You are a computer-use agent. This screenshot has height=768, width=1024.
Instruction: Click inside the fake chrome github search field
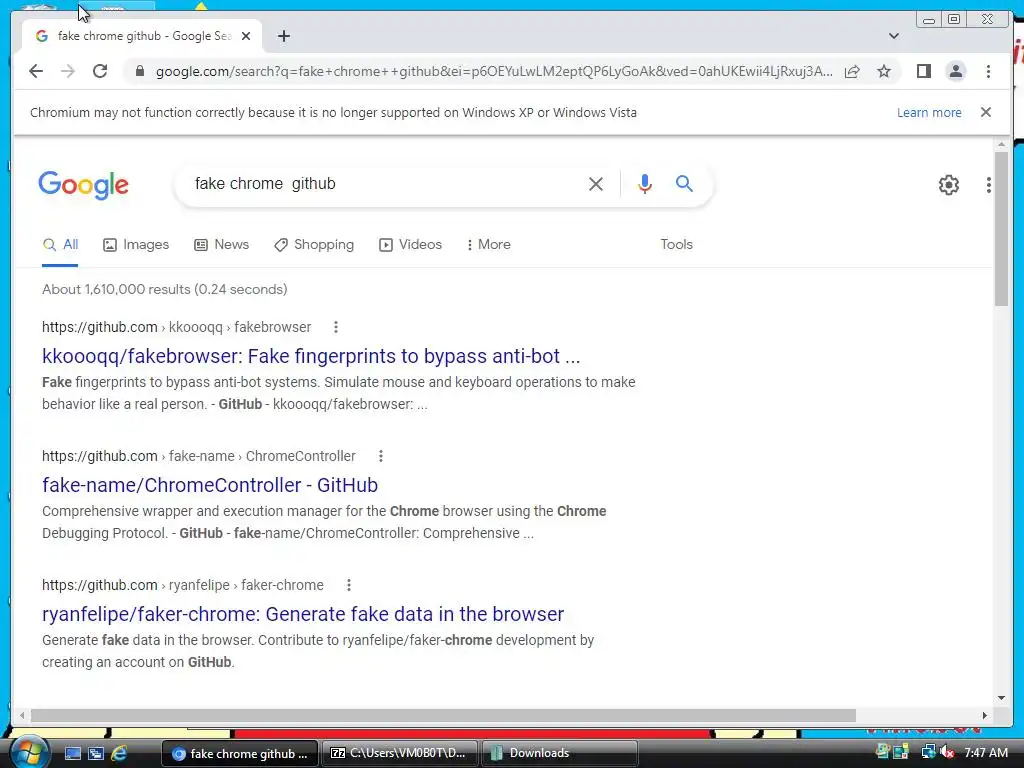click(x=385, y=184)
